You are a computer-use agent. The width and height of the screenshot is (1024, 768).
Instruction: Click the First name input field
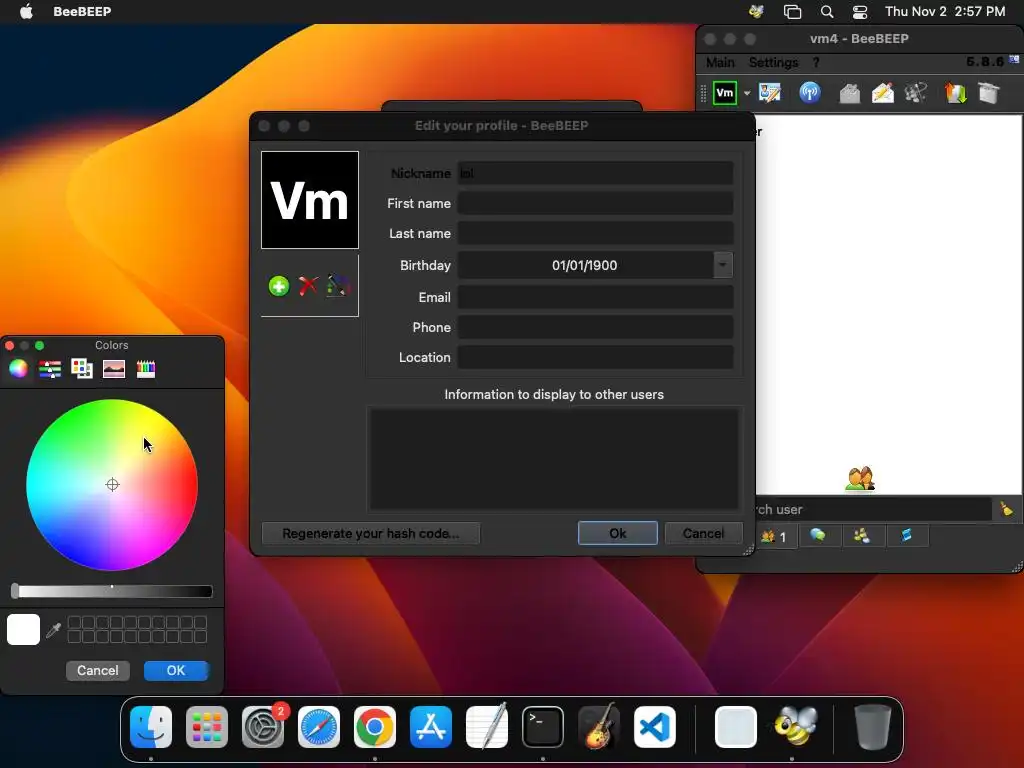[595, 204]
